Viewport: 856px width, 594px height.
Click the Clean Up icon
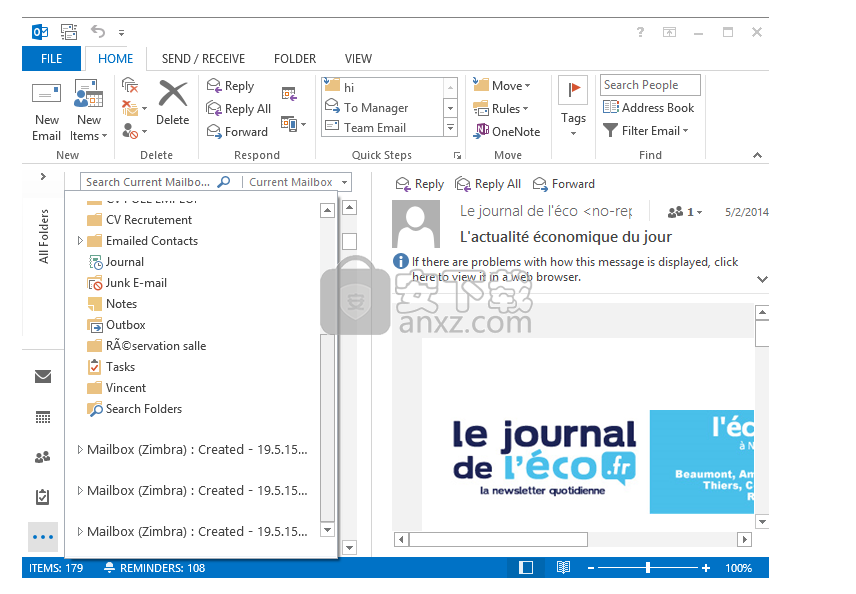(130, 108)
